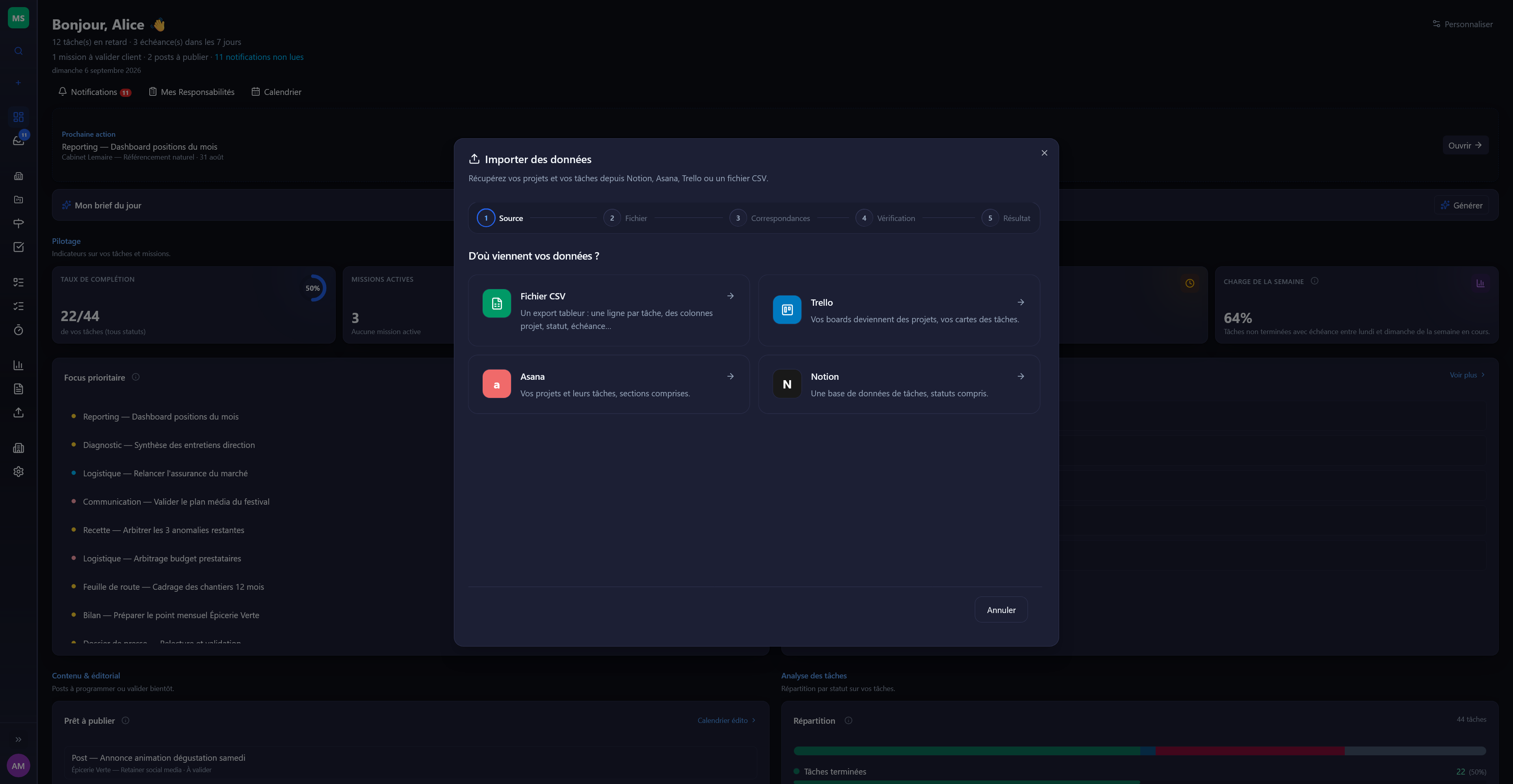Click the list with checkbox icon in sidebar
This screenshot has width=1513, height=784.
pos(18,282)
